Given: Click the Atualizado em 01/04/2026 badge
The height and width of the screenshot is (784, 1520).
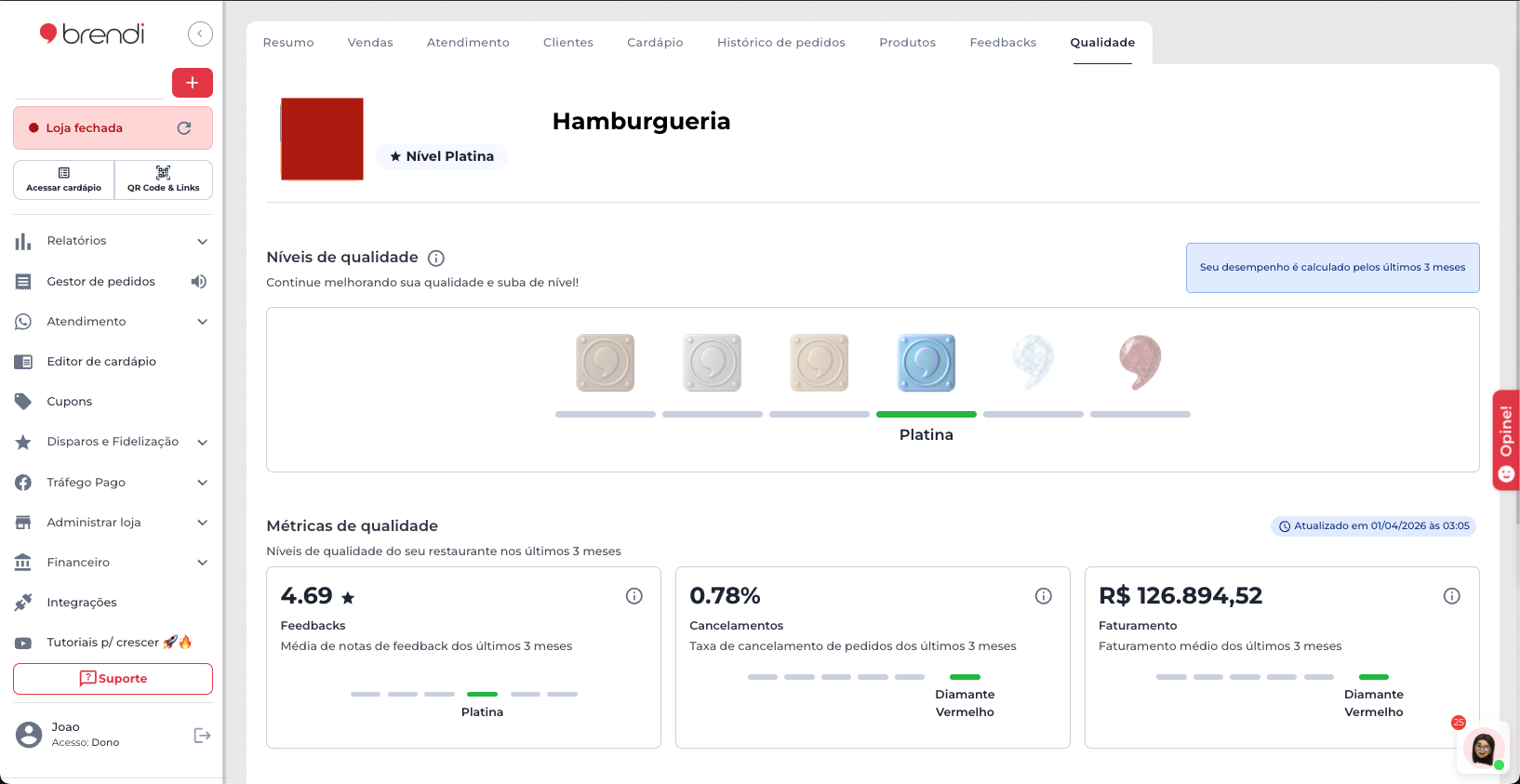Looking at the screenshot, I should 1374,526.
